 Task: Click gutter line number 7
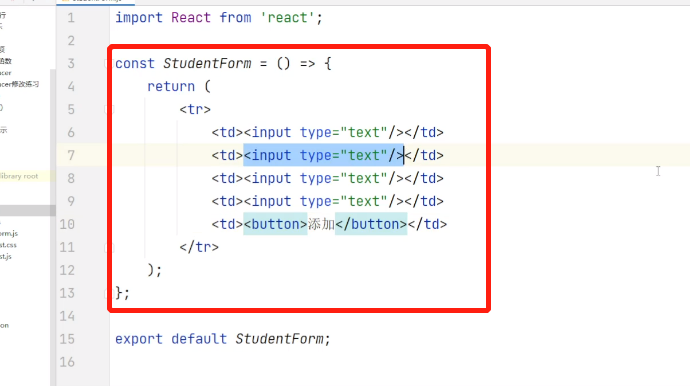[71, 155]
